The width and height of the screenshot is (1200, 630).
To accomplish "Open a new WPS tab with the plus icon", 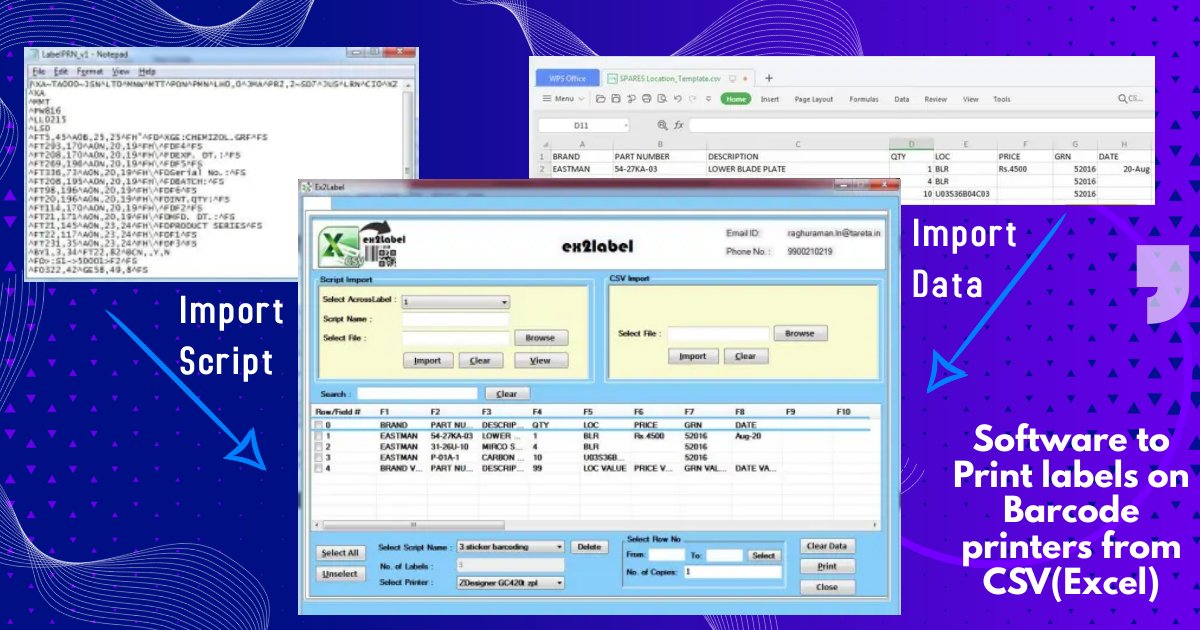I will [x=769, y=78].
